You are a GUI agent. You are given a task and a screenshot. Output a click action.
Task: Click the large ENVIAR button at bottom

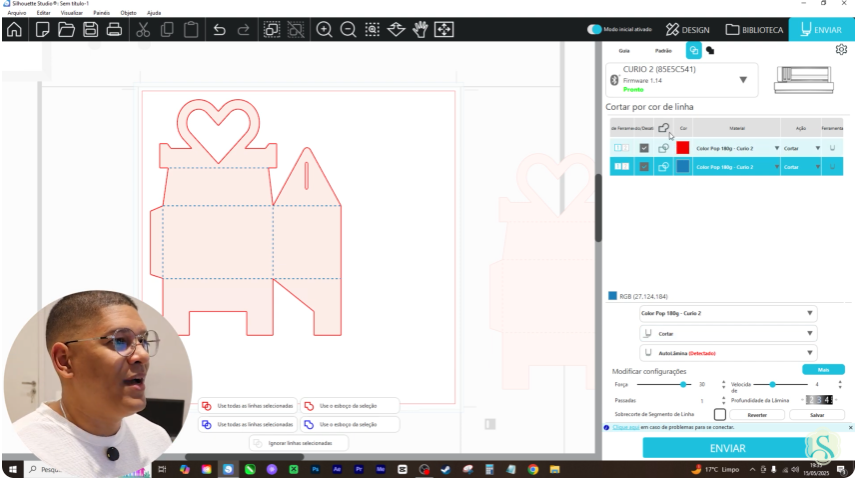click(x=727, y=448)
